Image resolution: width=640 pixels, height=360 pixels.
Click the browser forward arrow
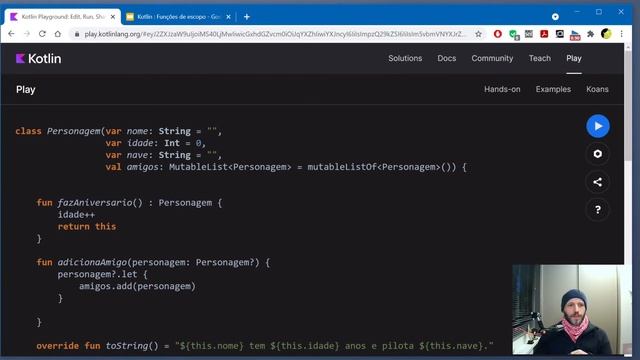27,34
